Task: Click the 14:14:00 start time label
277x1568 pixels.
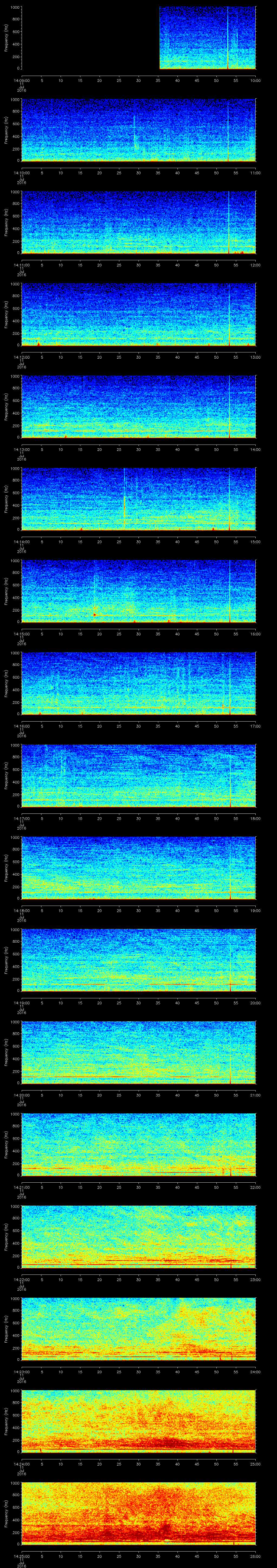Action: pos(21,542)
